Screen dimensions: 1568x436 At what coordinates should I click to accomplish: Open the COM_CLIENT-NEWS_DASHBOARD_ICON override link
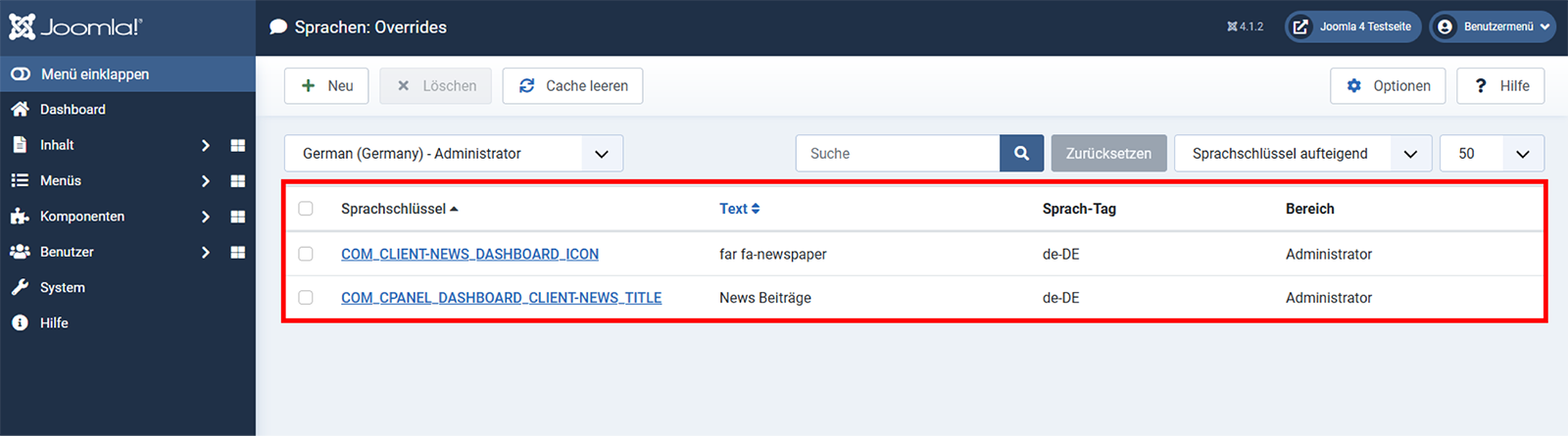pyautogui.click(x=469, y=254)
